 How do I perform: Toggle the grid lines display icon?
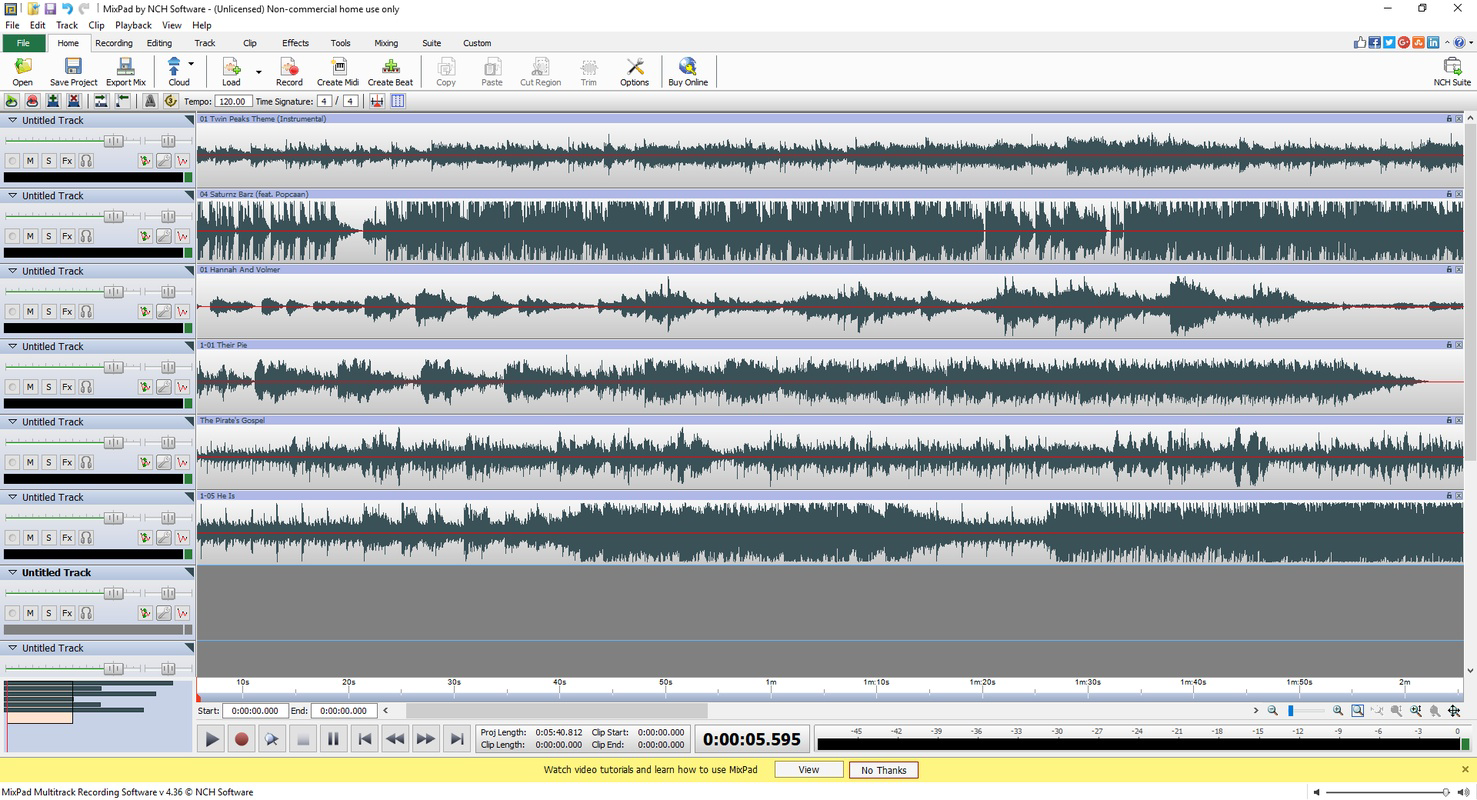[398, 101]
